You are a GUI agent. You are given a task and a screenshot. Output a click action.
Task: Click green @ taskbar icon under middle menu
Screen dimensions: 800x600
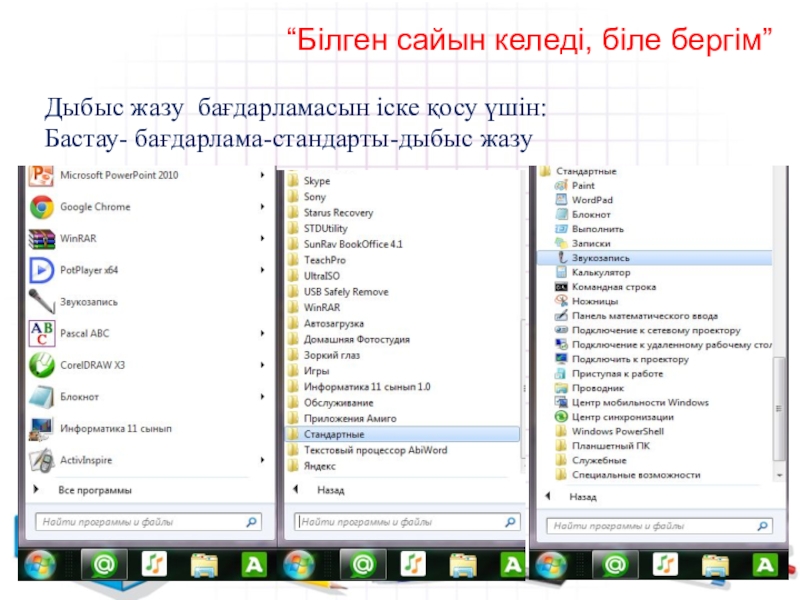click(363, 564)
